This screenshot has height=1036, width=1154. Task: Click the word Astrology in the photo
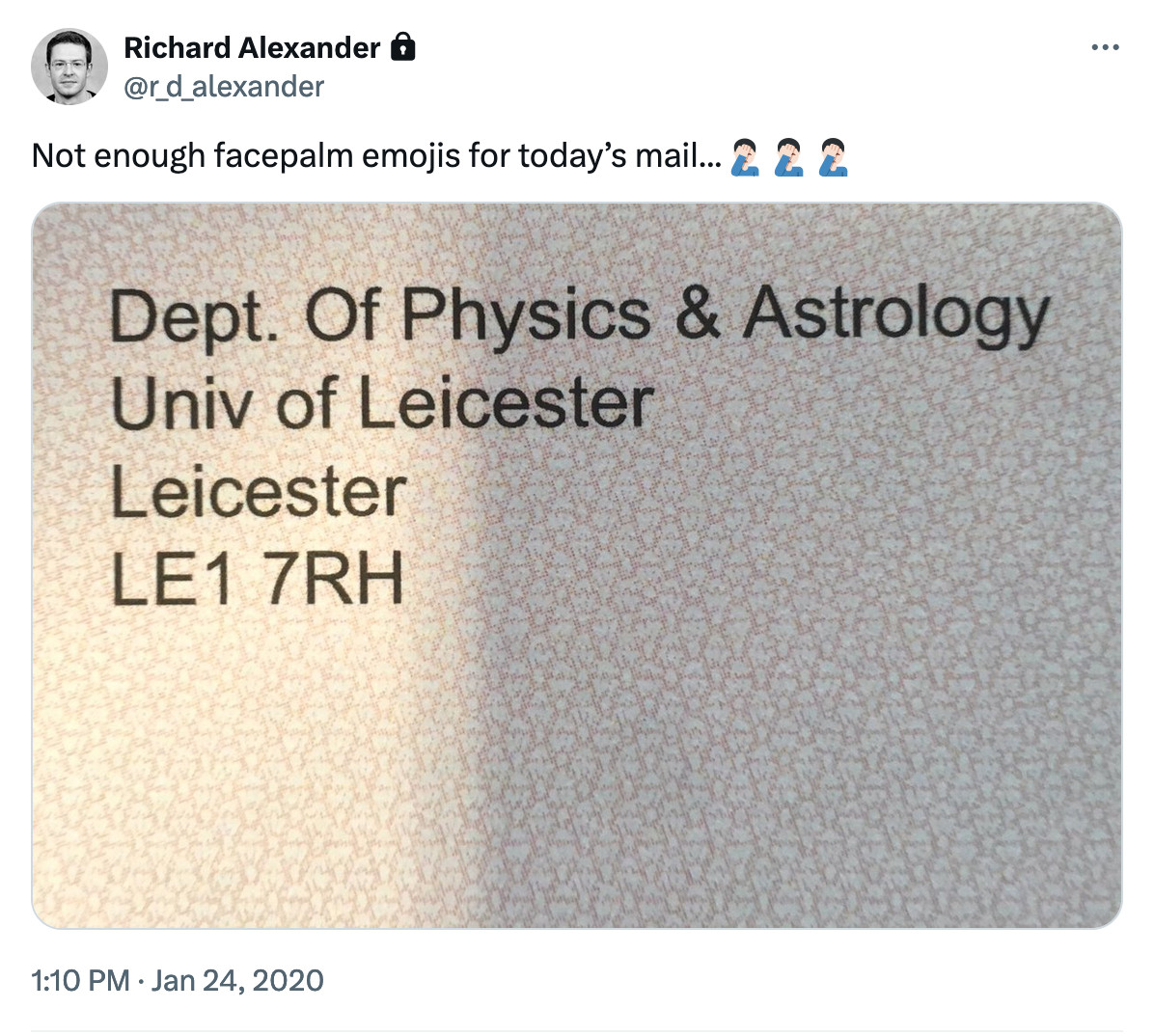(895, 315)
